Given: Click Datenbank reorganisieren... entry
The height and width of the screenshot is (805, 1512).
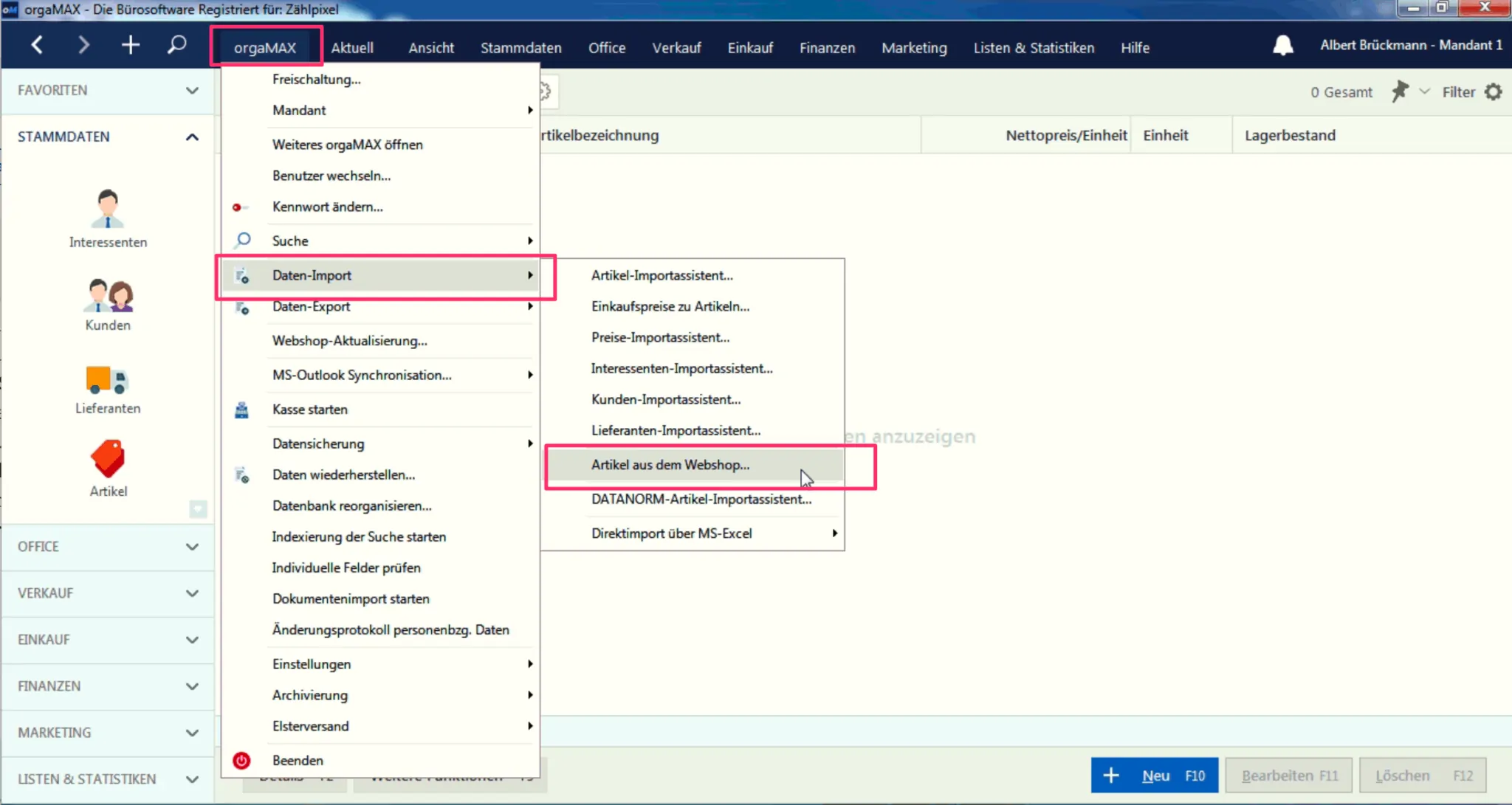Looking at the screenshot, I should [x=381, y=506].
